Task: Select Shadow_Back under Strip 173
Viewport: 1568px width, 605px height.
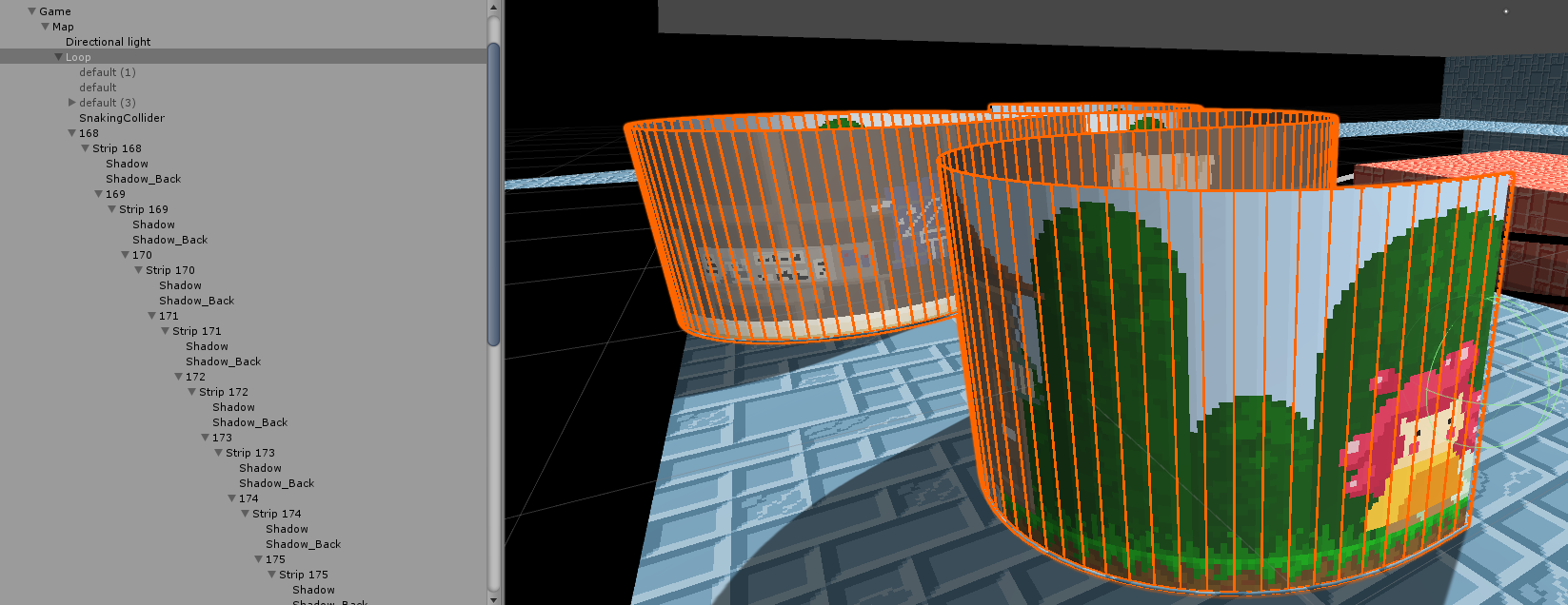Action: [x=277, y=483]
